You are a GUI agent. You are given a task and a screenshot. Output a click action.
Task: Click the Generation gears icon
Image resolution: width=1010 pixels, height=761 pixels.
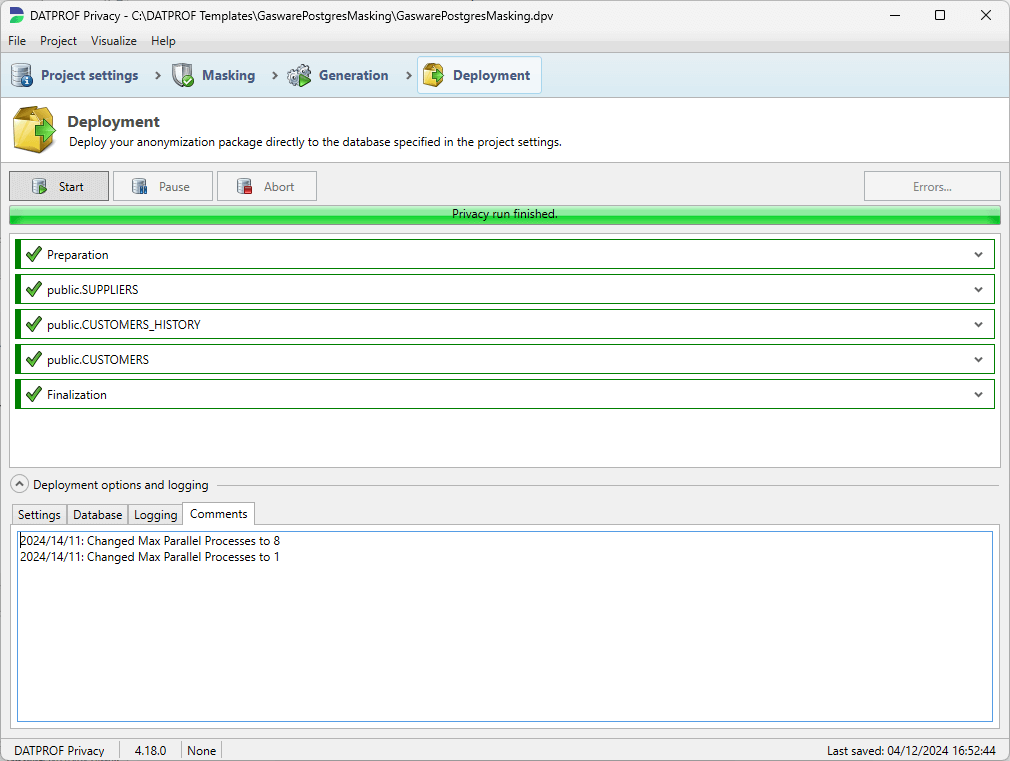point(298,74)
